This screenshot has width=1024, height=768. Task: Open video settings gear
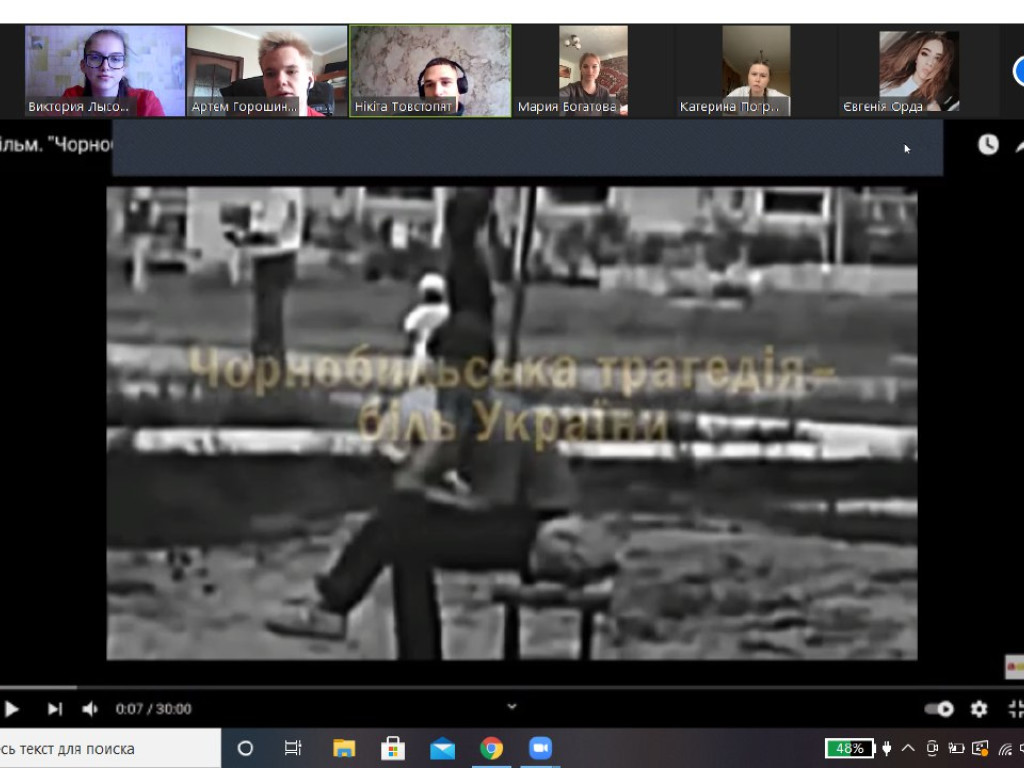click(979, 709)
